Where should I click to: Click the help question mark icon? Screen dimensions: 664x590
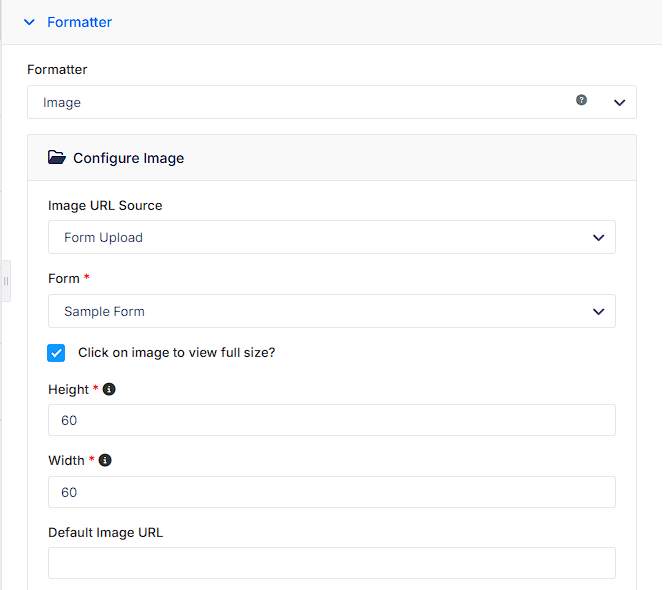pyautogui.click(x=581, y=100)
